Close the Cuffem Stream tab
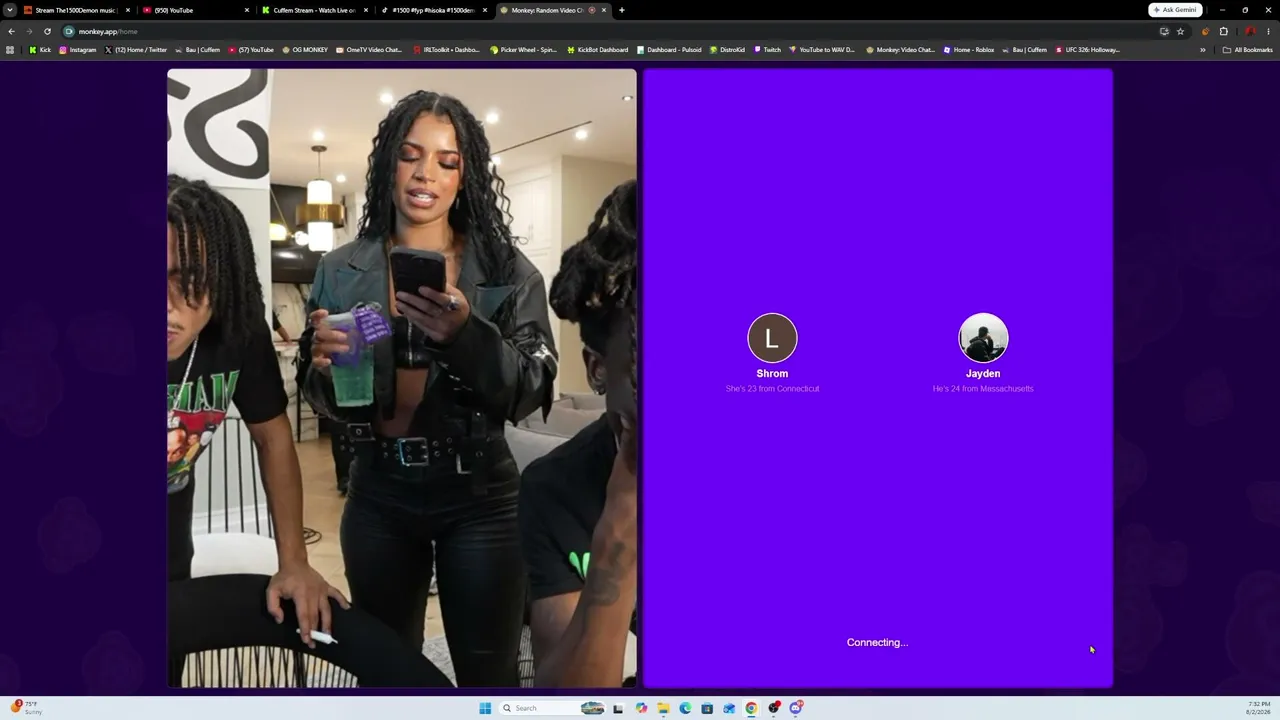Image resolution: width=1280 pixels, height=720 pixels. coord(366,10)
